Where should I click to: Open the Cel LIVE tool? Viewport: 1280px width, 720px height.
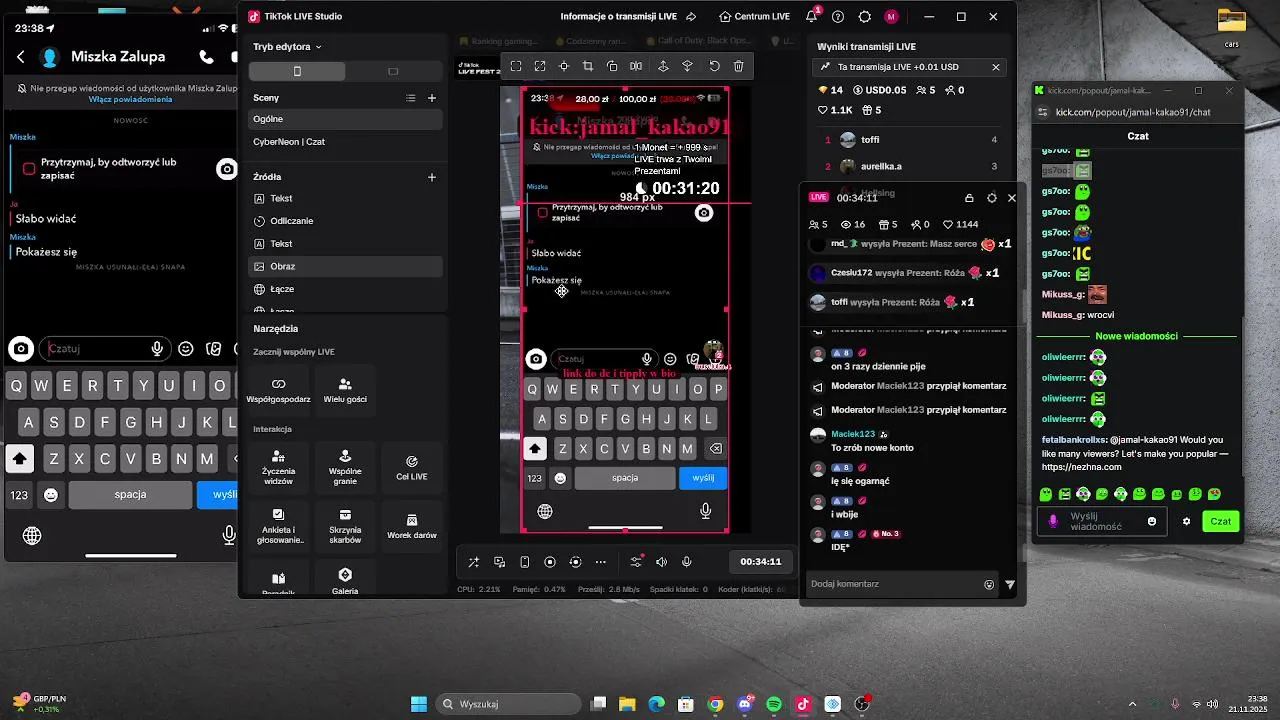[412, 467]
